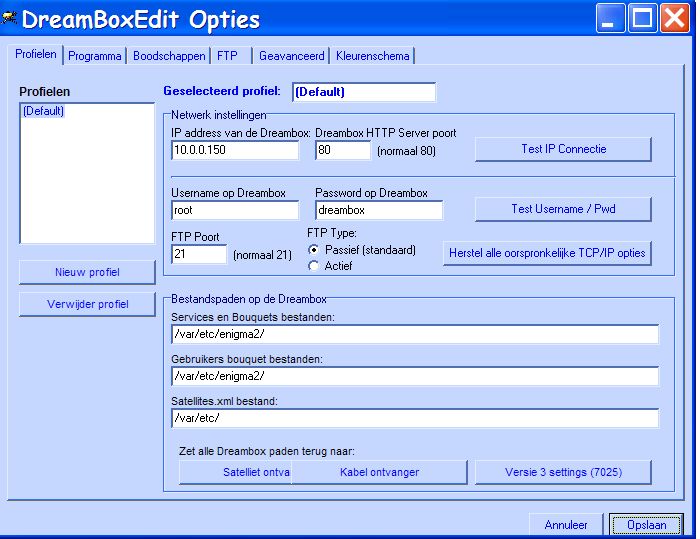This screenshot has height=539, width=700.
Task: Click the Username op Dreambox field
Action: click(235, 210)
